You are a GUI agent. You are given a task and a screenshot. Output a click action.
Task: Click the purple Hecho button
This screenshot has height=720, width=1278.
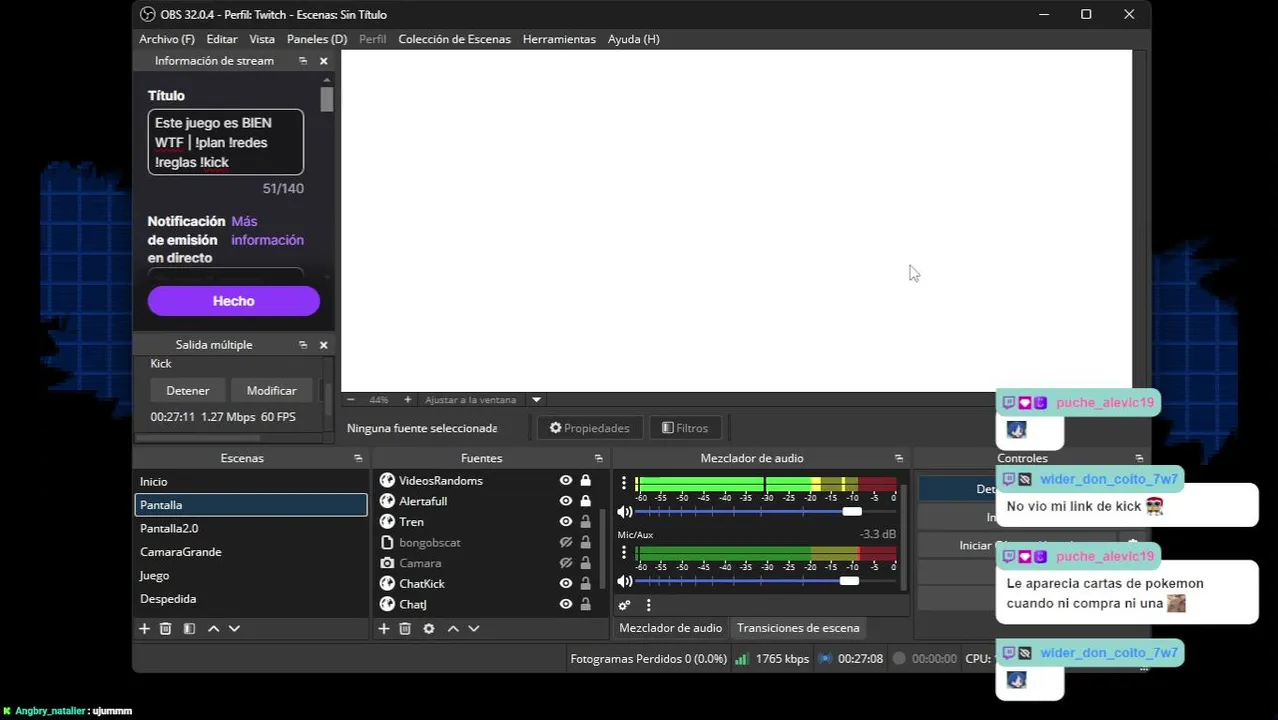pyautogui.click(x=234, y=301)
